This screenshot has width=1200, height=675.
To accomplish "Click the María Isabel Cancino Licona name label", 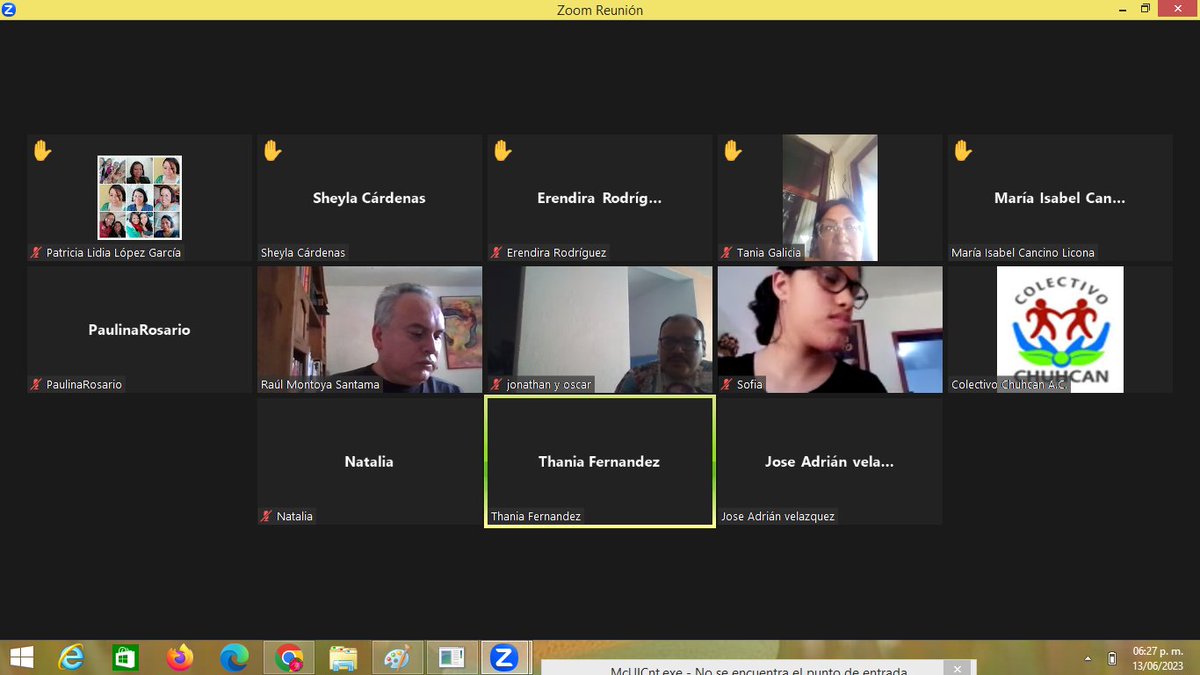I will [x=1023, y=253].
